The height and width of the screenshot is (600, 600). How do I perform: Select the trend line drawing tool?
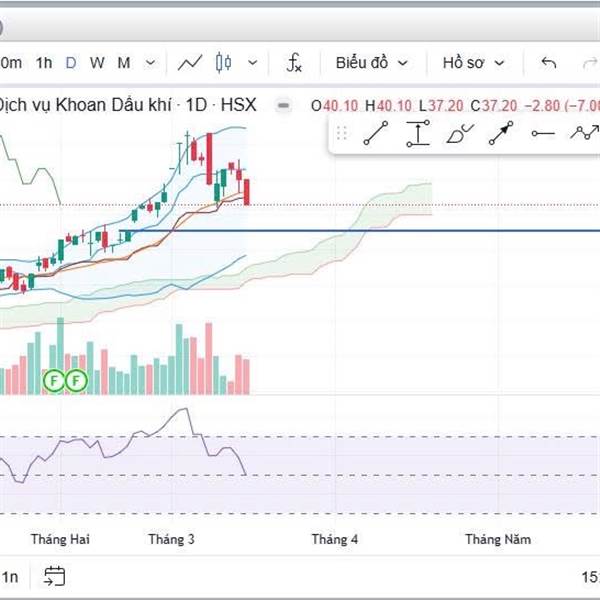tap(376, 133)
